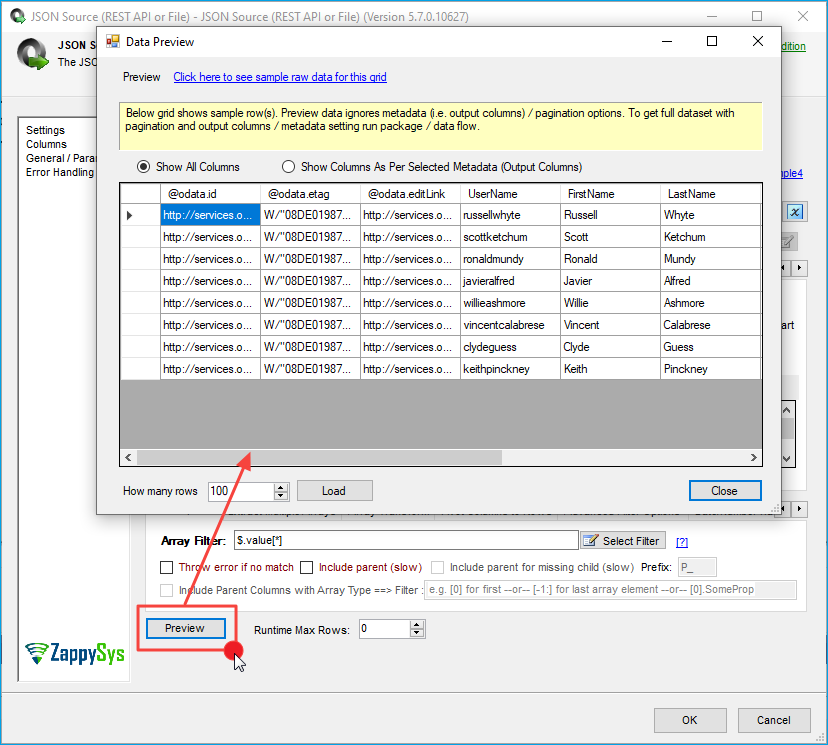The width and height of the screenshot is (828, 745).
Task: Click the ZappySys logo
Action: 75,653
